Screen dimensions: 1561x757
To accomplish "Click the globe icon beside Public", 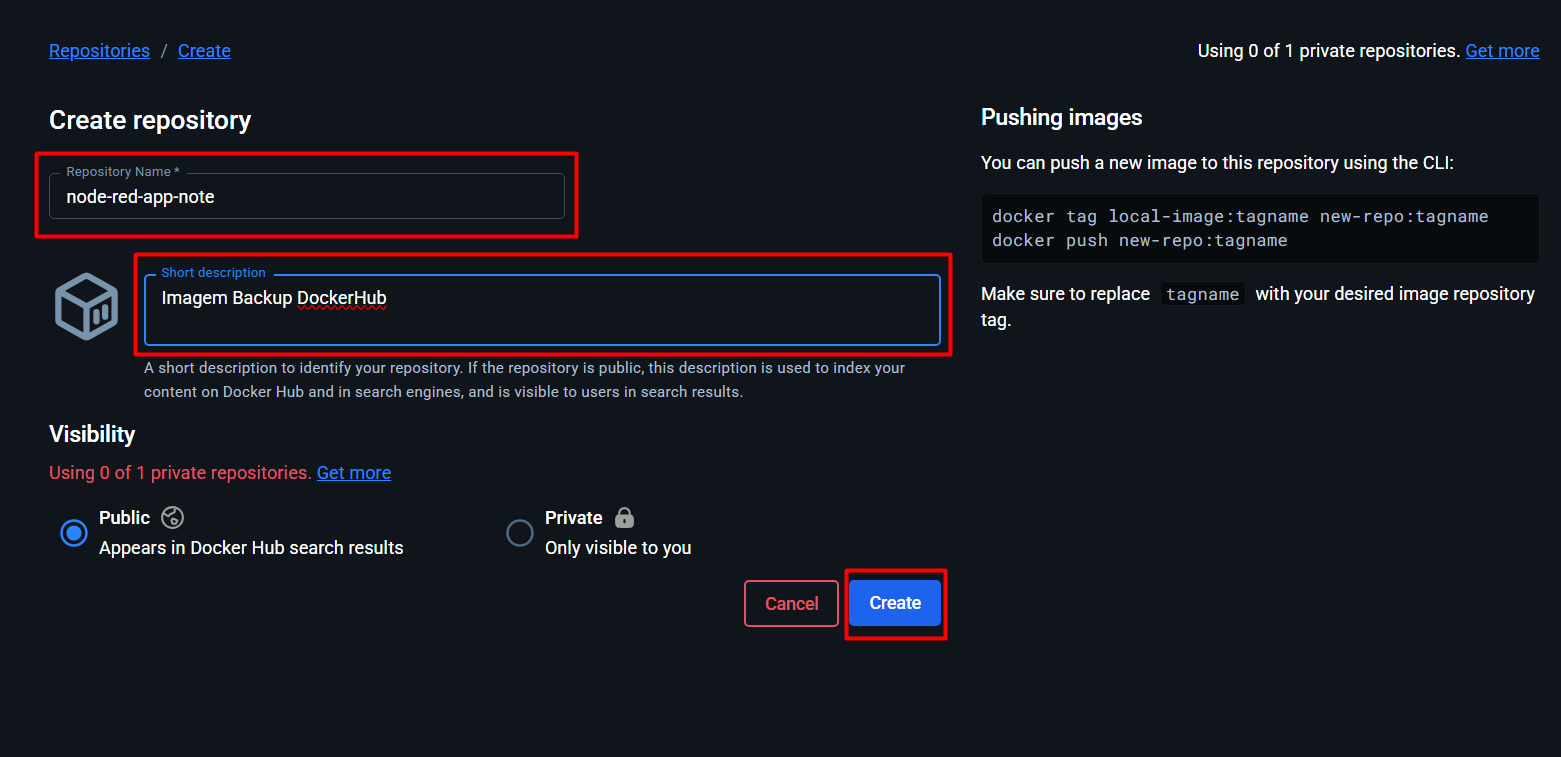I will pyautogui.click(x=172, y=517).
